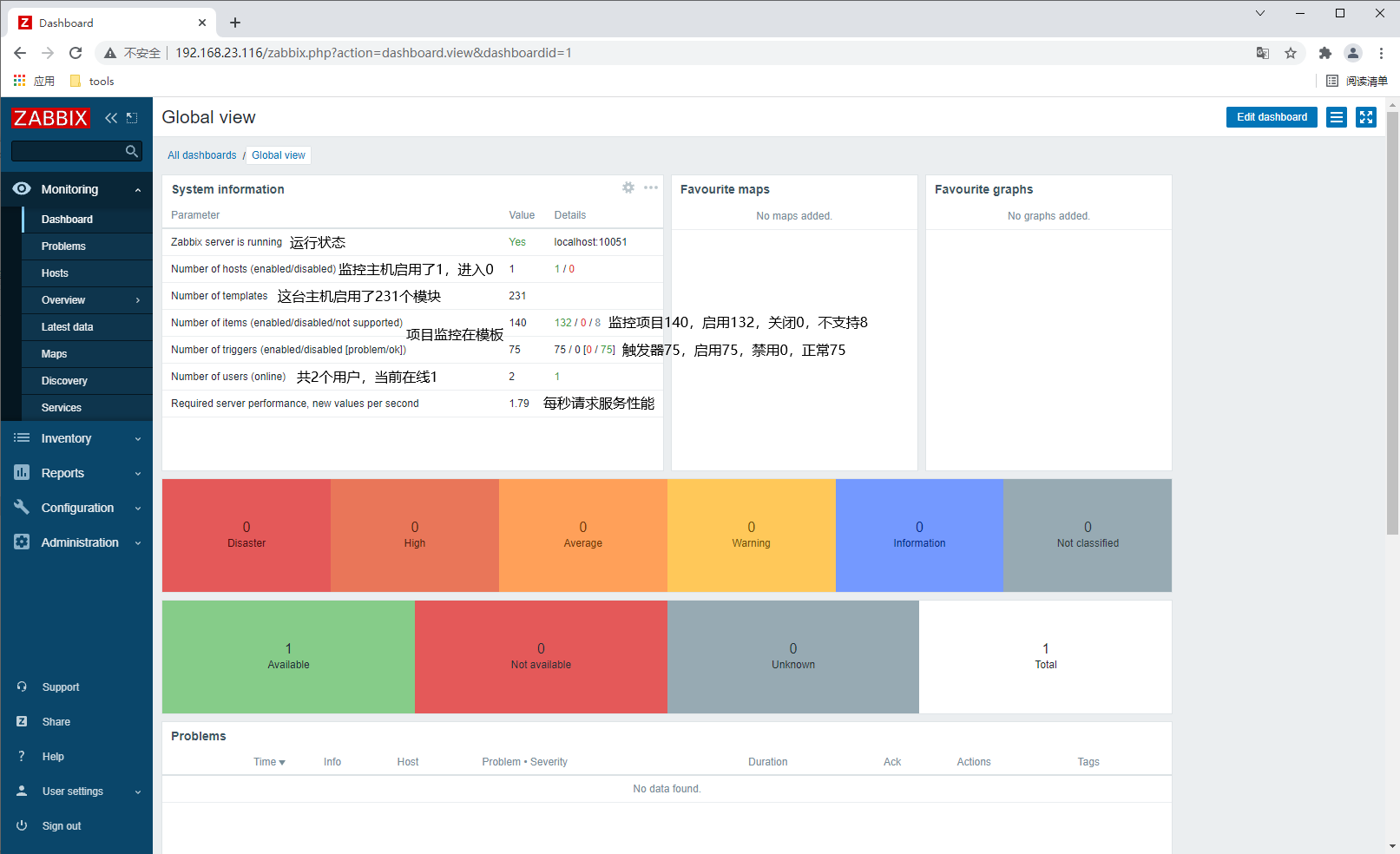
Task: Click the yellow Warning severity tile
Action: [752, 535]
